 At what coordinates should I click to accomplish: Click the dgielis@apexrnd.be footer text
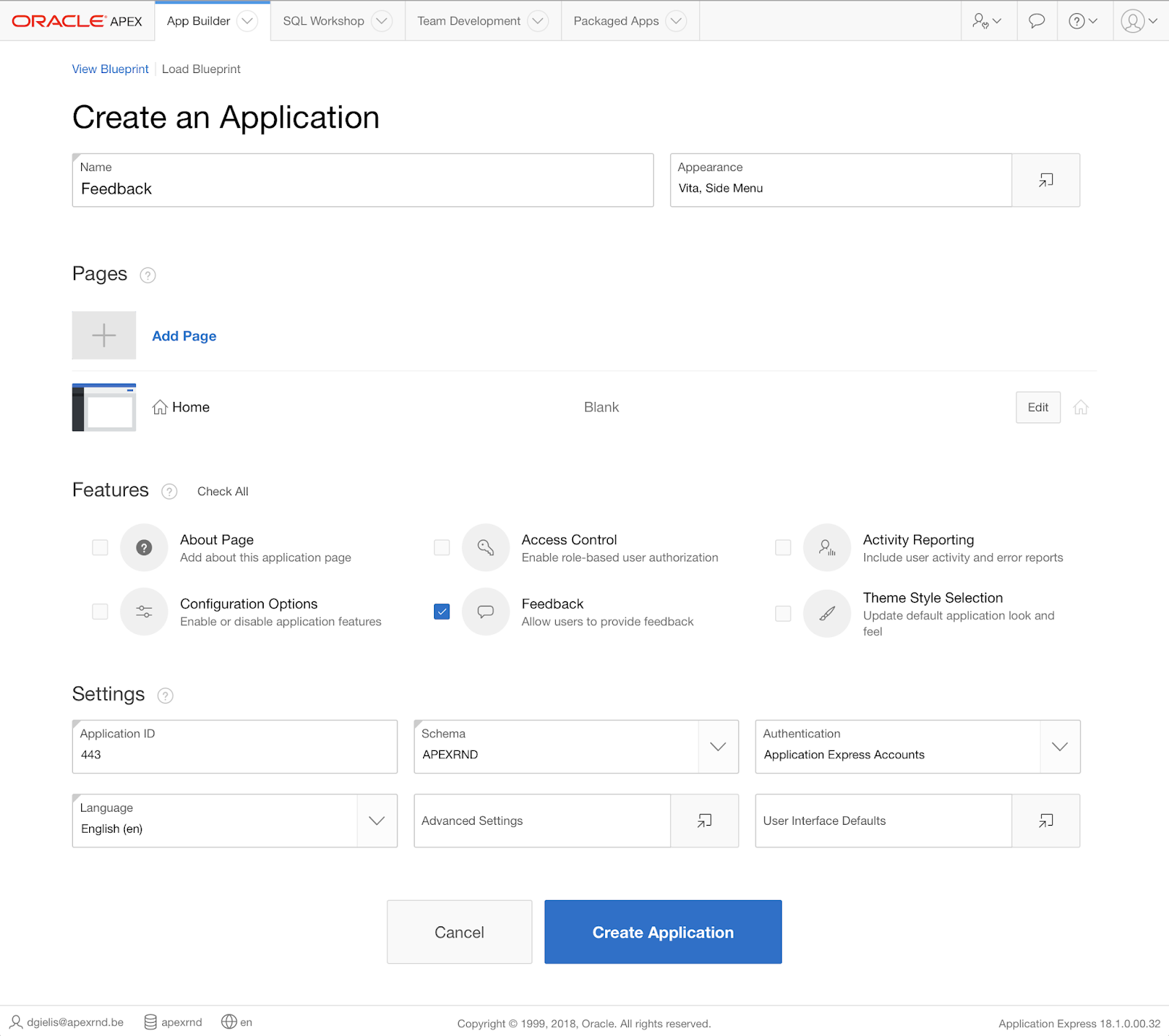(75, 1022)
